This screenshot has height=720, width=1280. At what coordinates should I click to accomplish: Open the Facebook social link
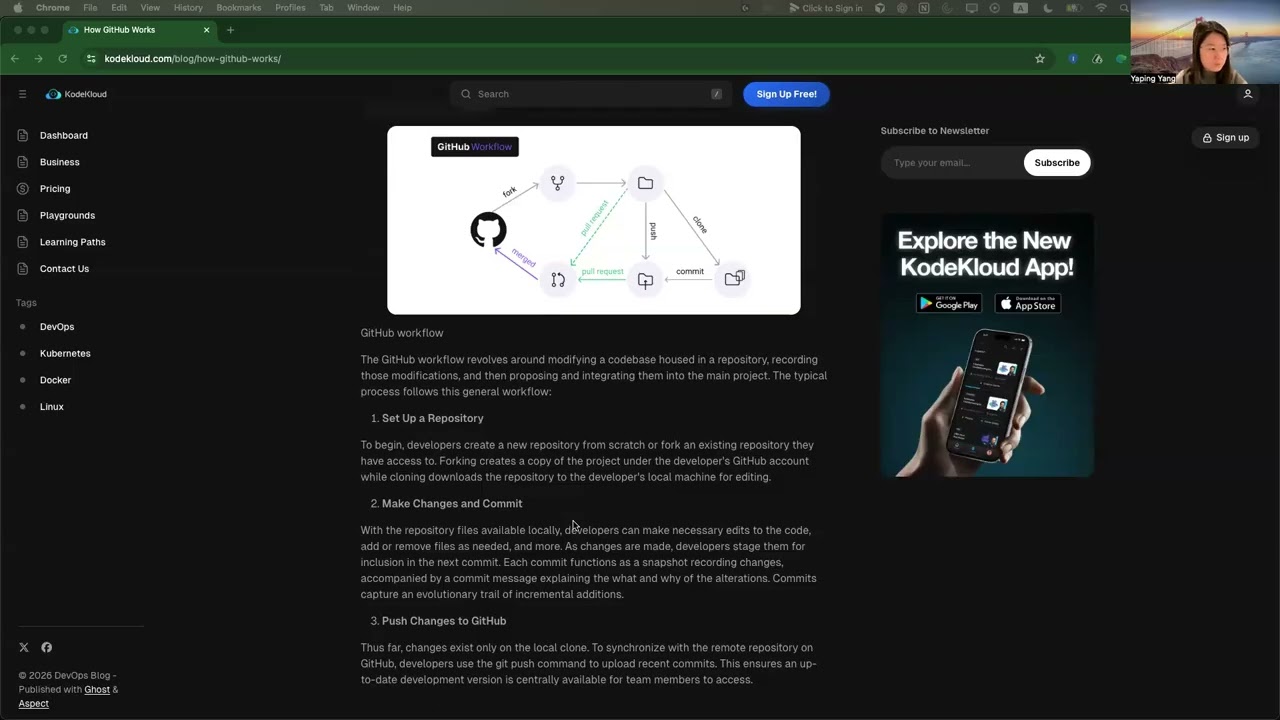click(46, 648)
